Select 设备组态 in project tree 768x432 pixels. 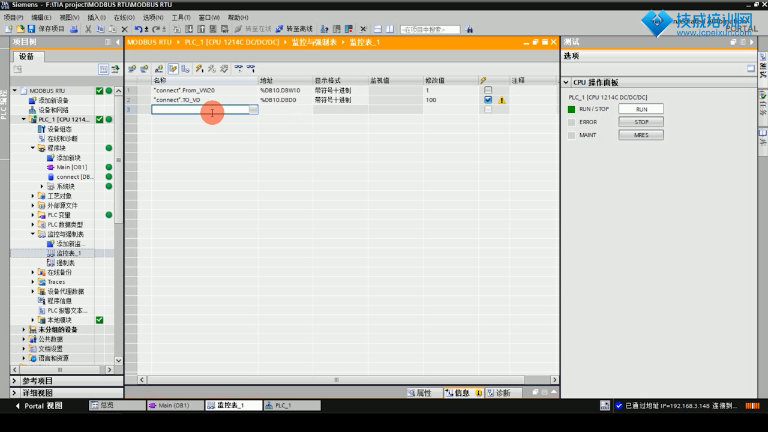pos(59,129)
